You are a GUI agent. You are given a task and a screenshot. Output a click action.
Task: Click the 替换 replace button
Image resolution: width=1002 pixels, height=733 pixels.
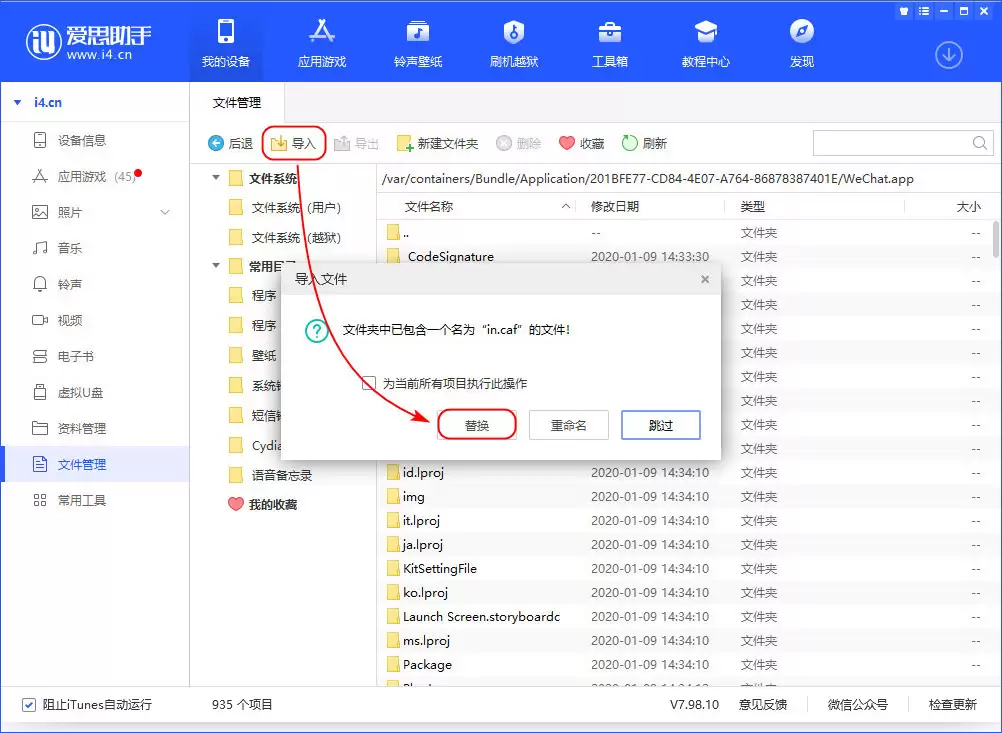coord(477,425)
